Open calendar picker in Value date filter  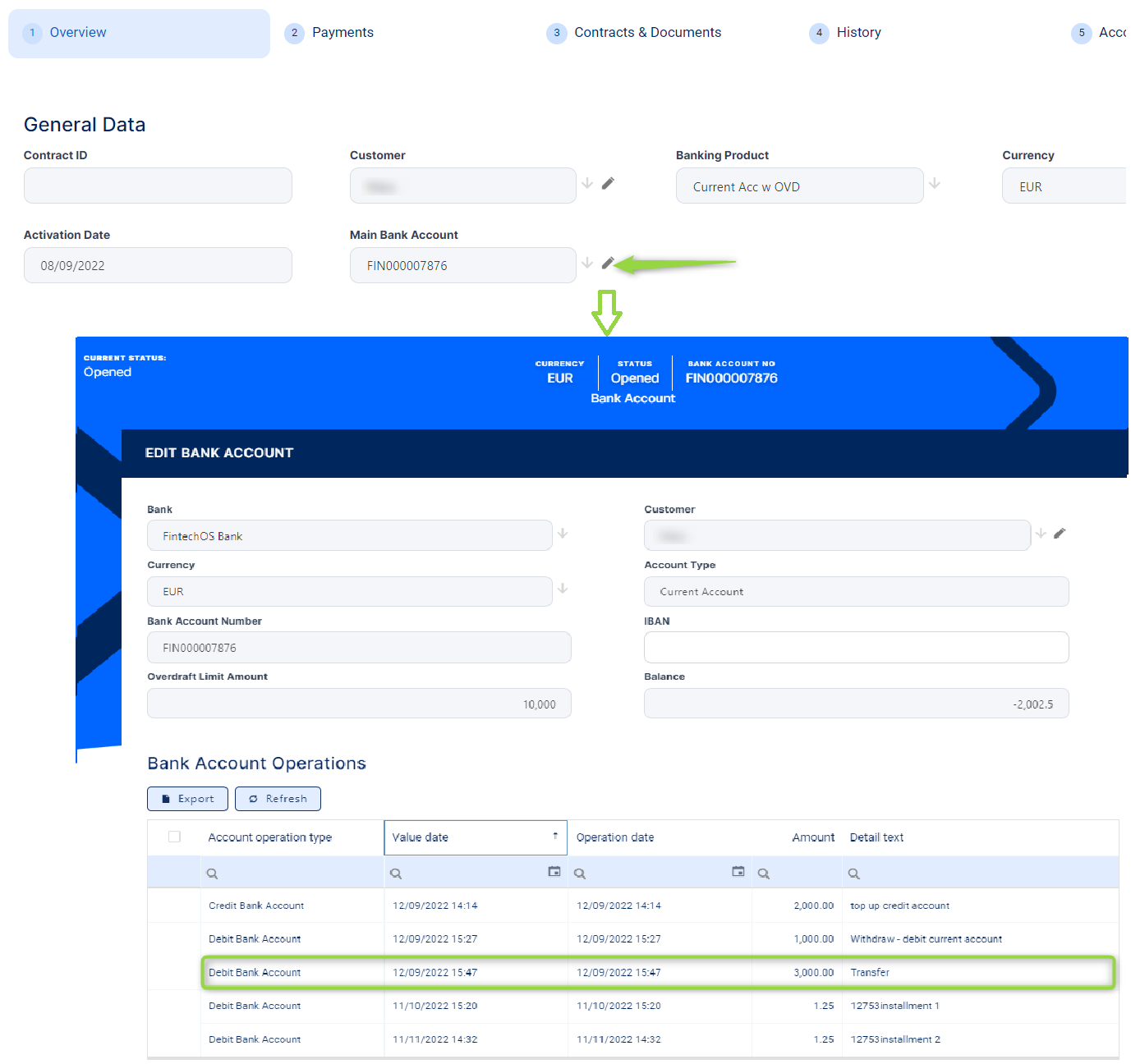tap(554, 872)
